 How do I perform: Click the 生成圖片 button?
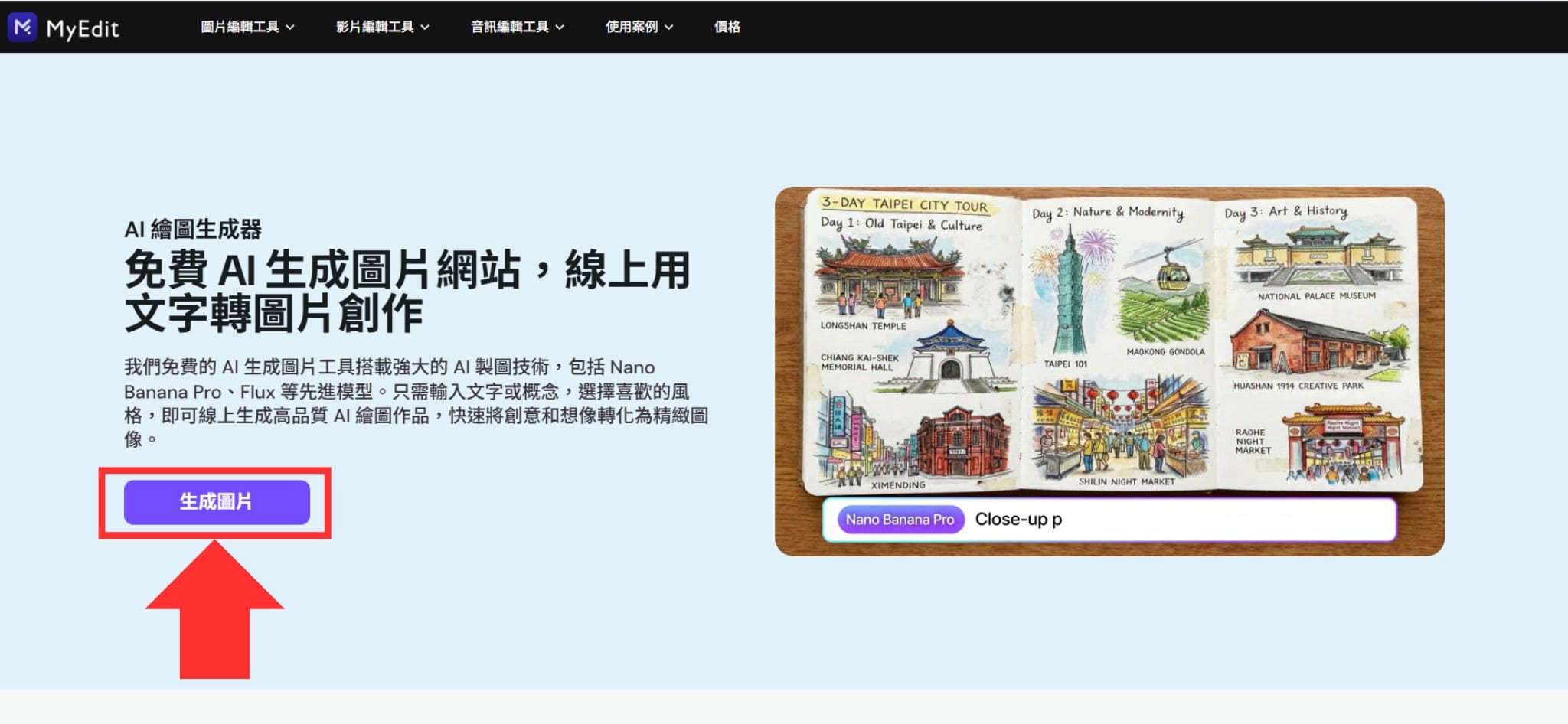tap(217, 502)
